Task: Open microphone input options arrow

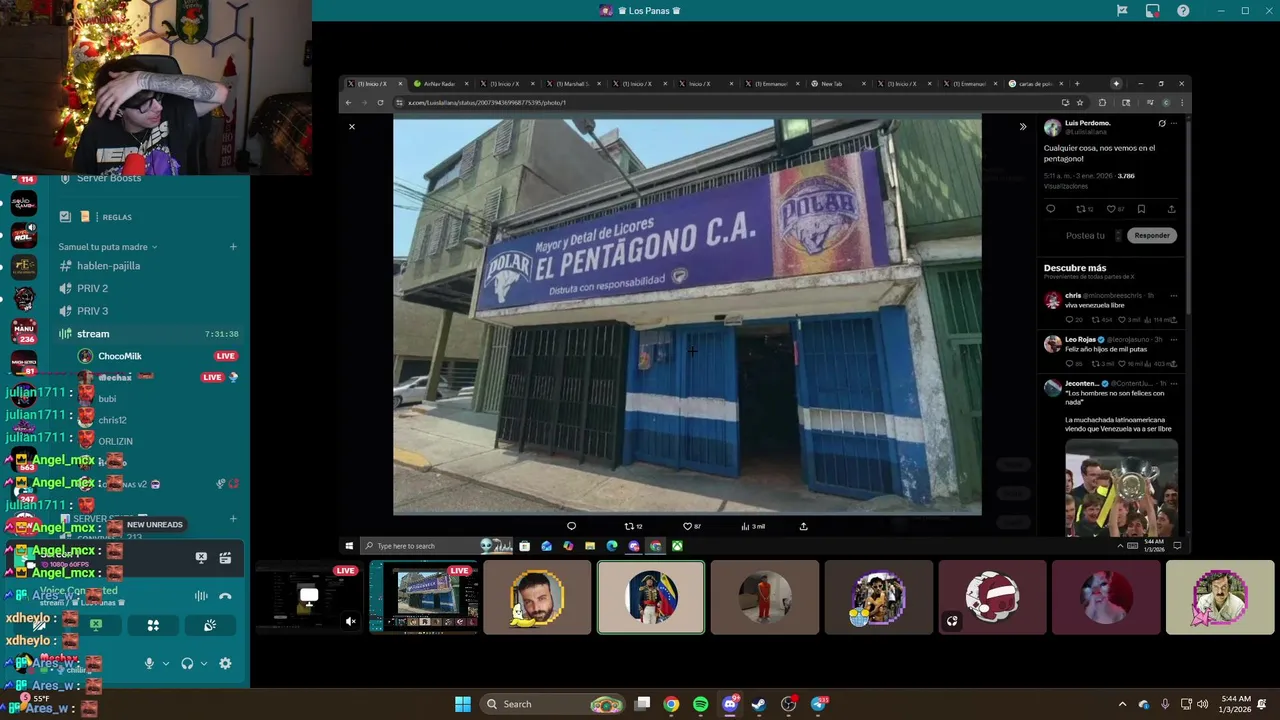Action: [166, 663]
